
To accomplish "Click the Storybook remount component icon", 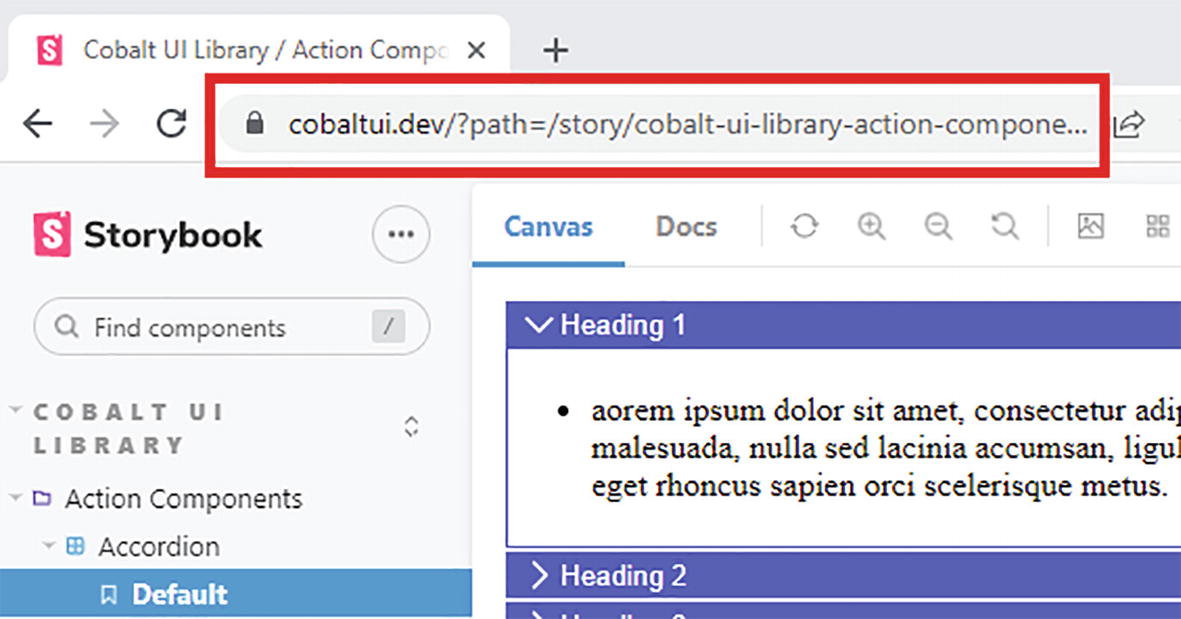I will coord(804,227).
